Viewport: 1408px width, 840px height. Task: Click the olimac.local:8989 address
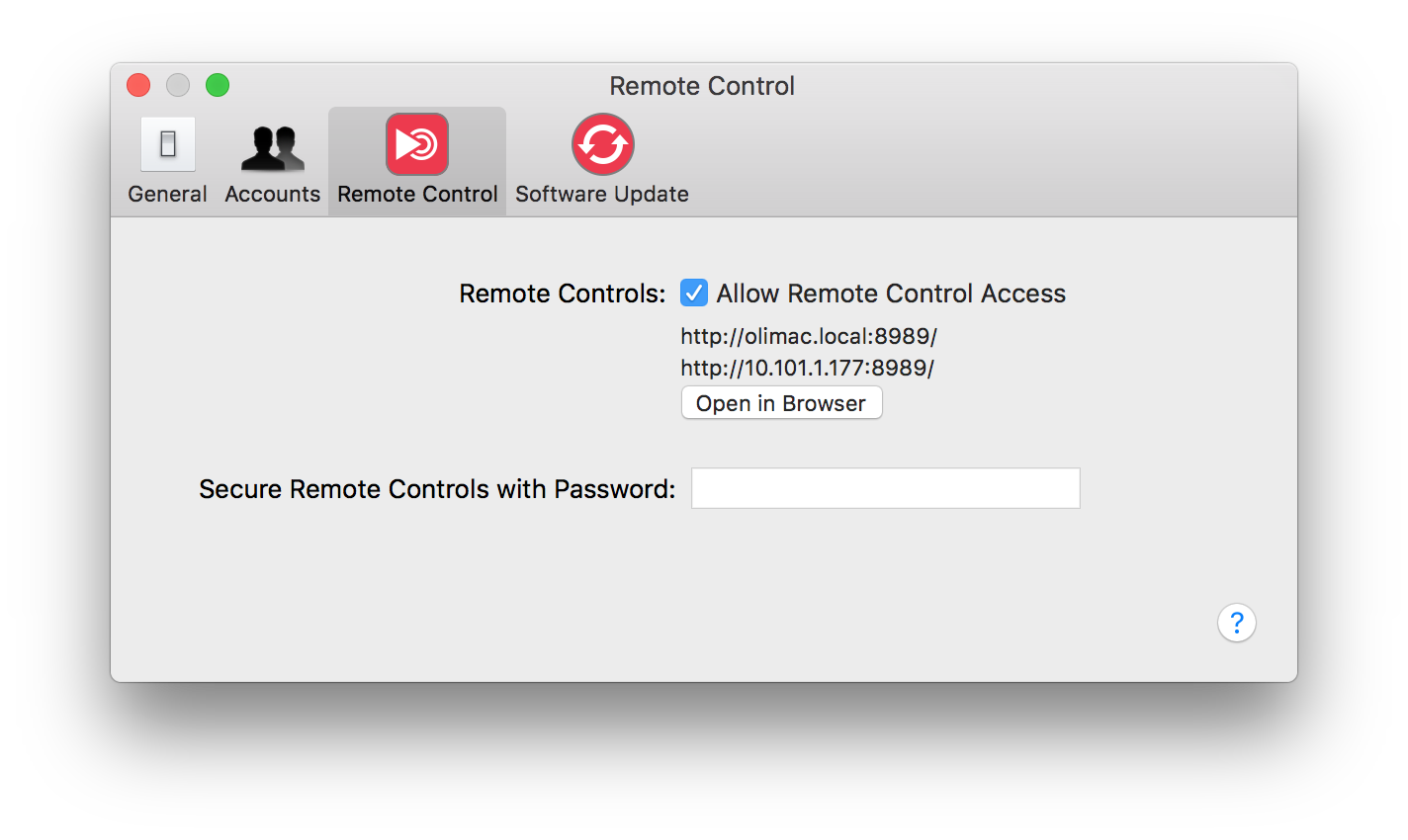pos(809,336)
